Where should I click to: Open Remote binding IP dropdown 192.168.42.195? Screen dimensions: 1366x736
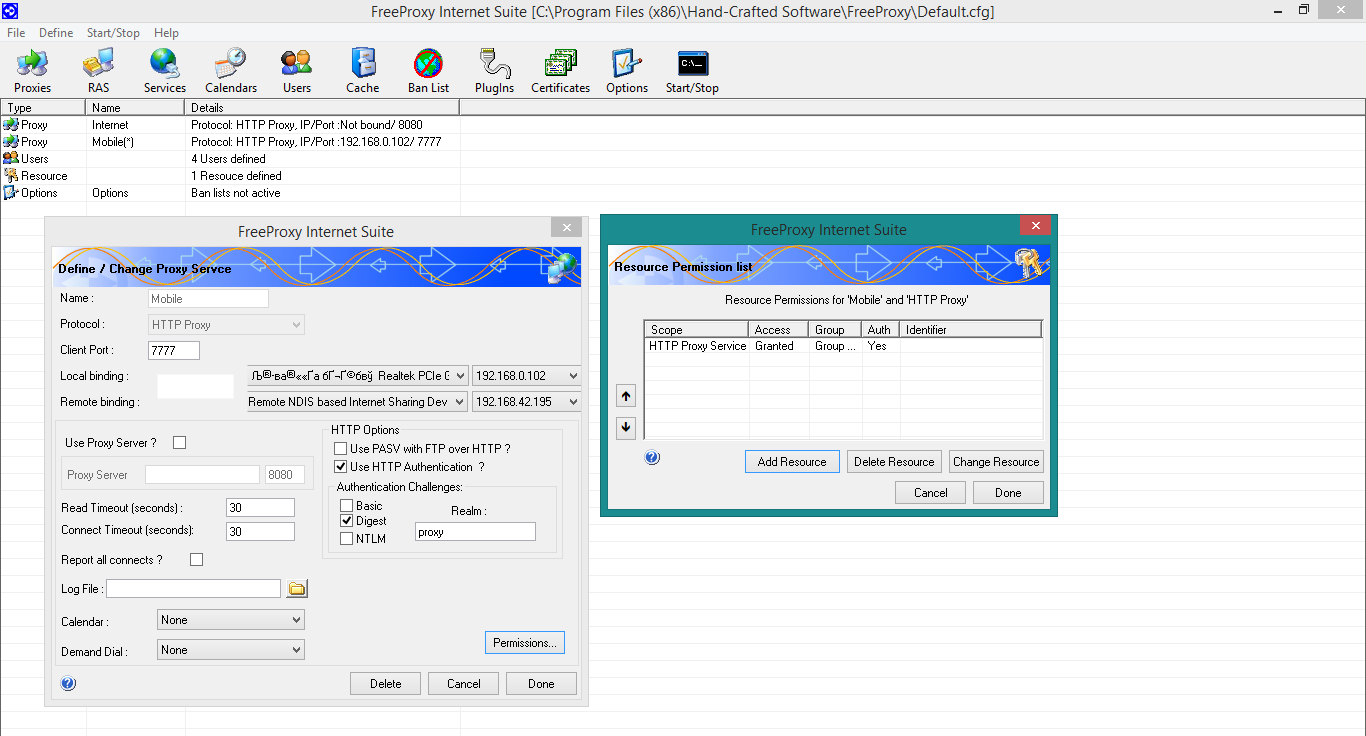click(x=527, y=402)
